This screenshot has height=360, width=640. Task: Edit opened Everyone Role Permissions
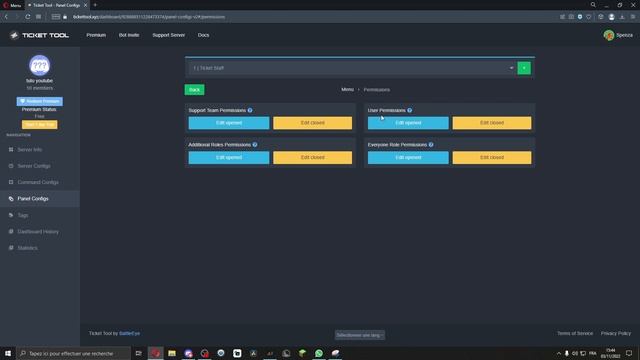click(x=408, y=158)
